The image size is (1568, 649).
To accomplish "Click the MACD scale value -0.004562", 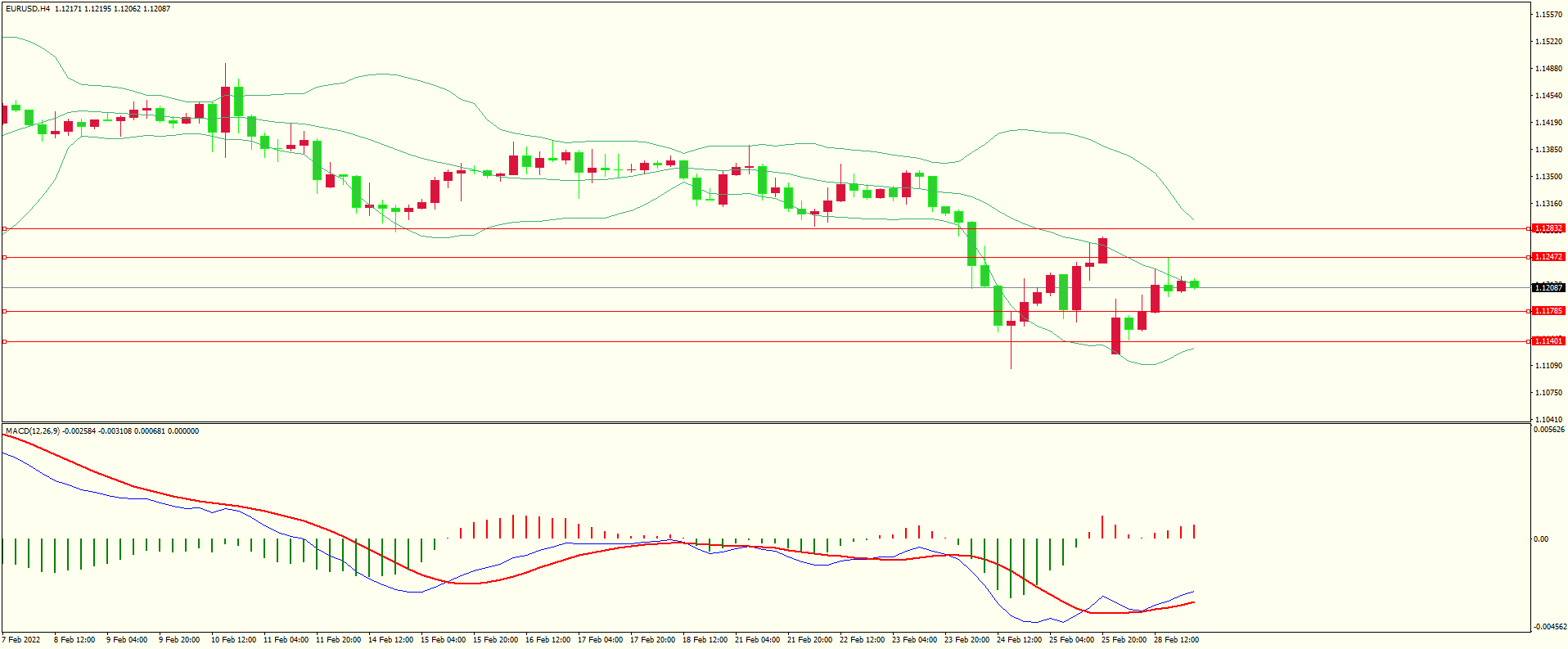I will point(1549,627).
